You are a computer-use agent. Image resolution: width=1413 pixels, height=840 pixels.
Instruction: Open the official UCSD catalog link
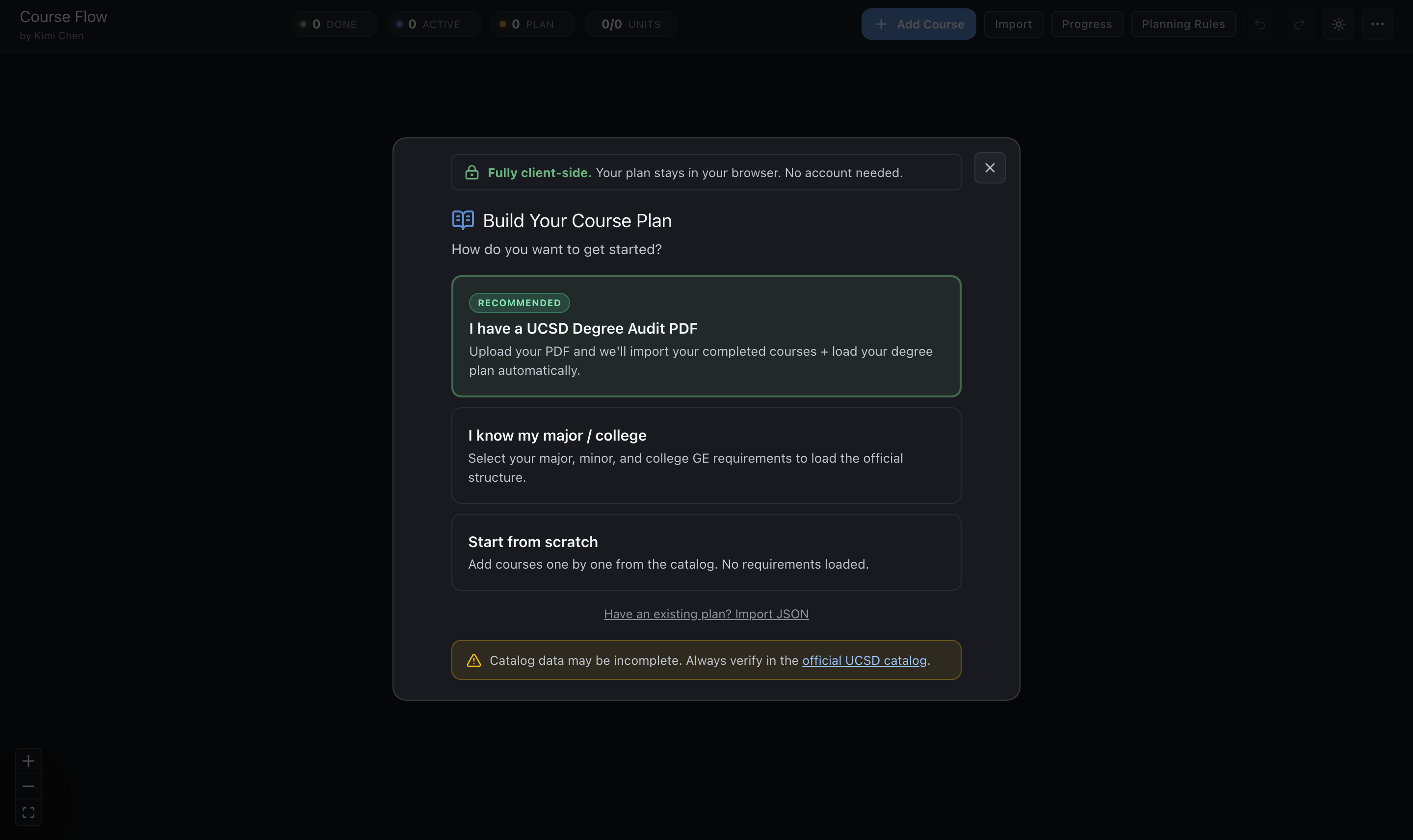[863, 660]
